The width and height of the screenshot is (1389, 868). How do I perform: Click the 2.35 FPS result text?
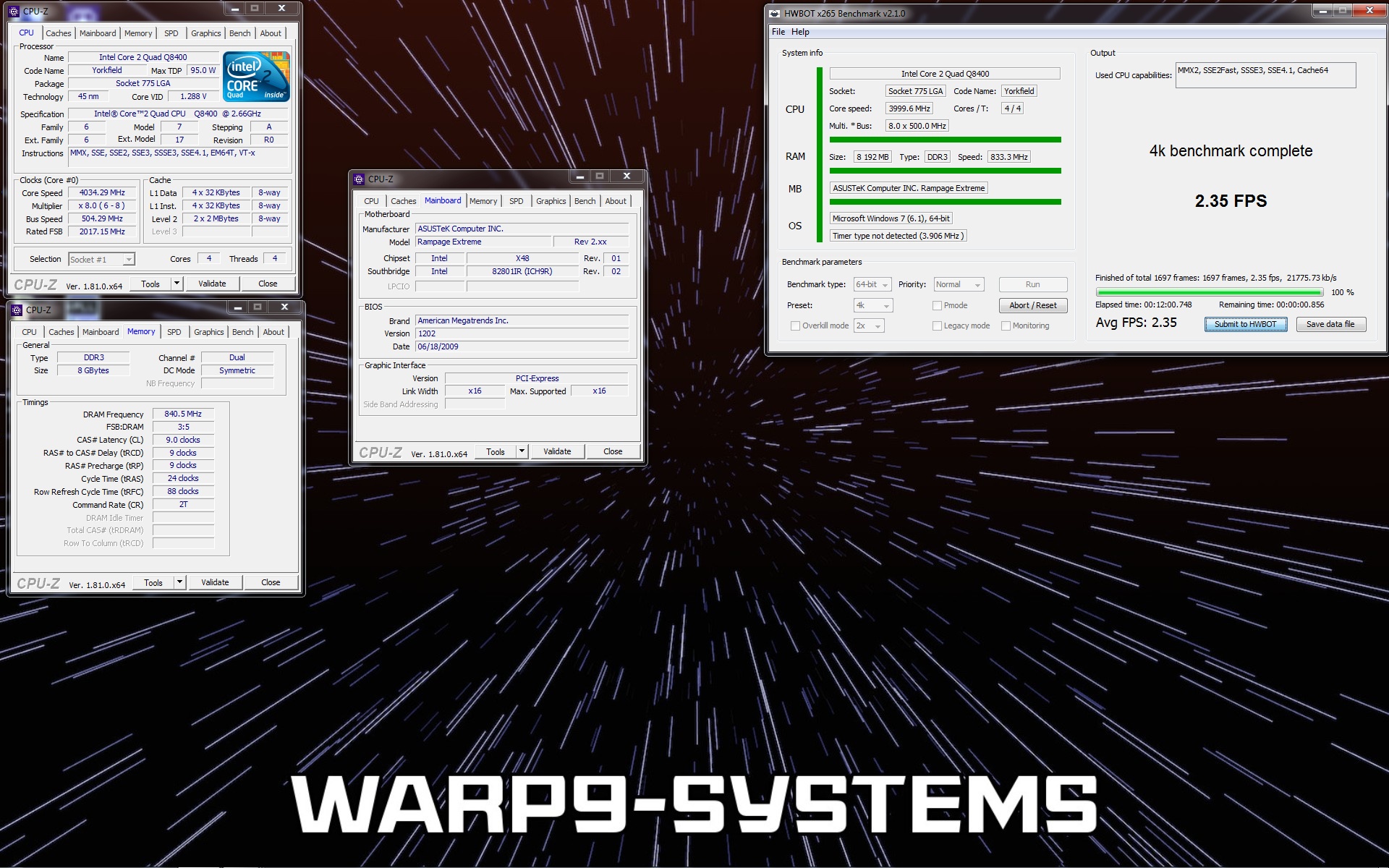(x=1231, y=201)
